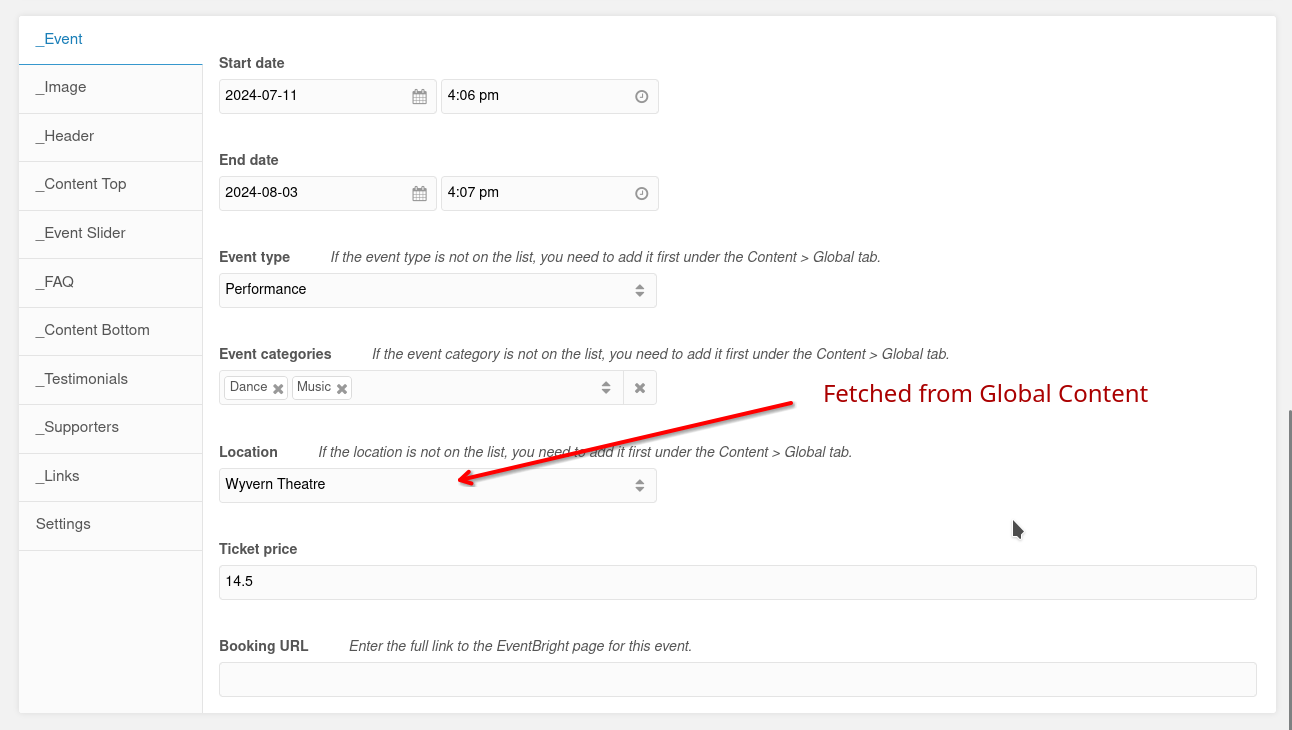Click the Start date time field
This screenshot has height=730, width=1292.
coord(535,97)
